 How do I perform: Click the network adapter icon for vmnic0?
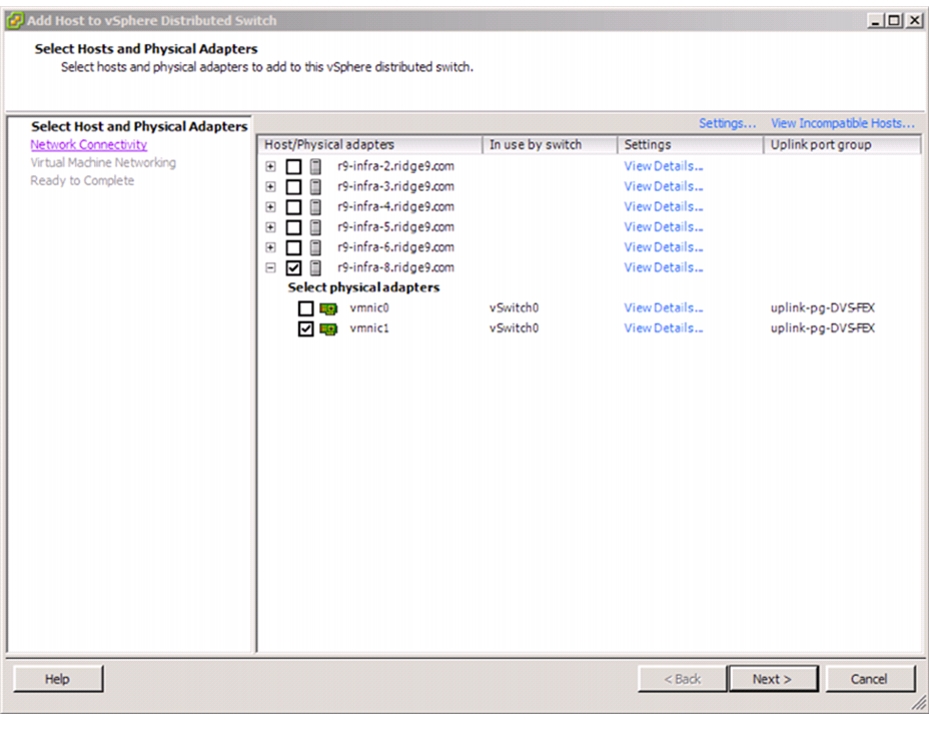coord(328,309)
